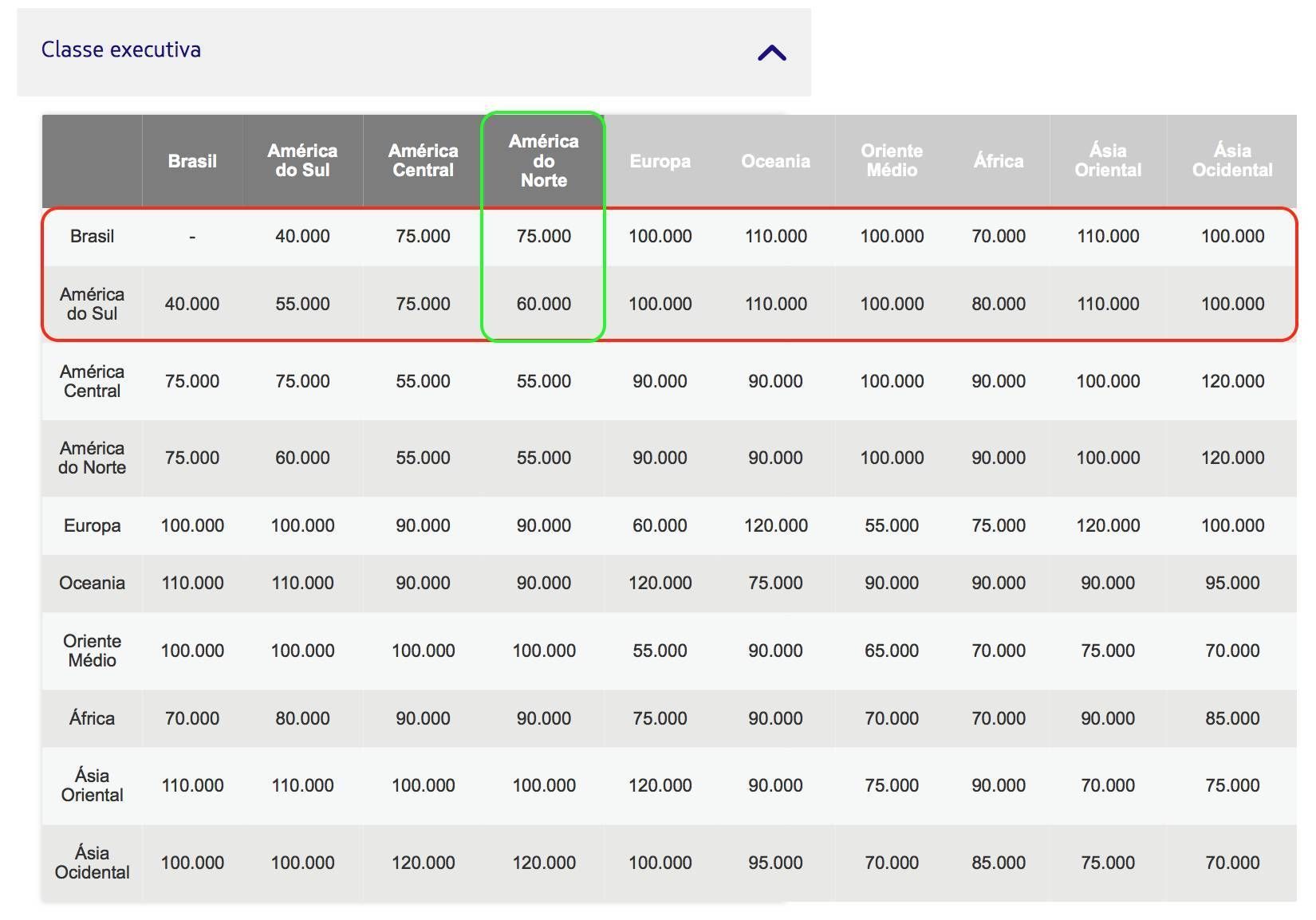Select 75.000 in Europa row, África column
The width and height of the screenshot is (1316, 920).
999,526
